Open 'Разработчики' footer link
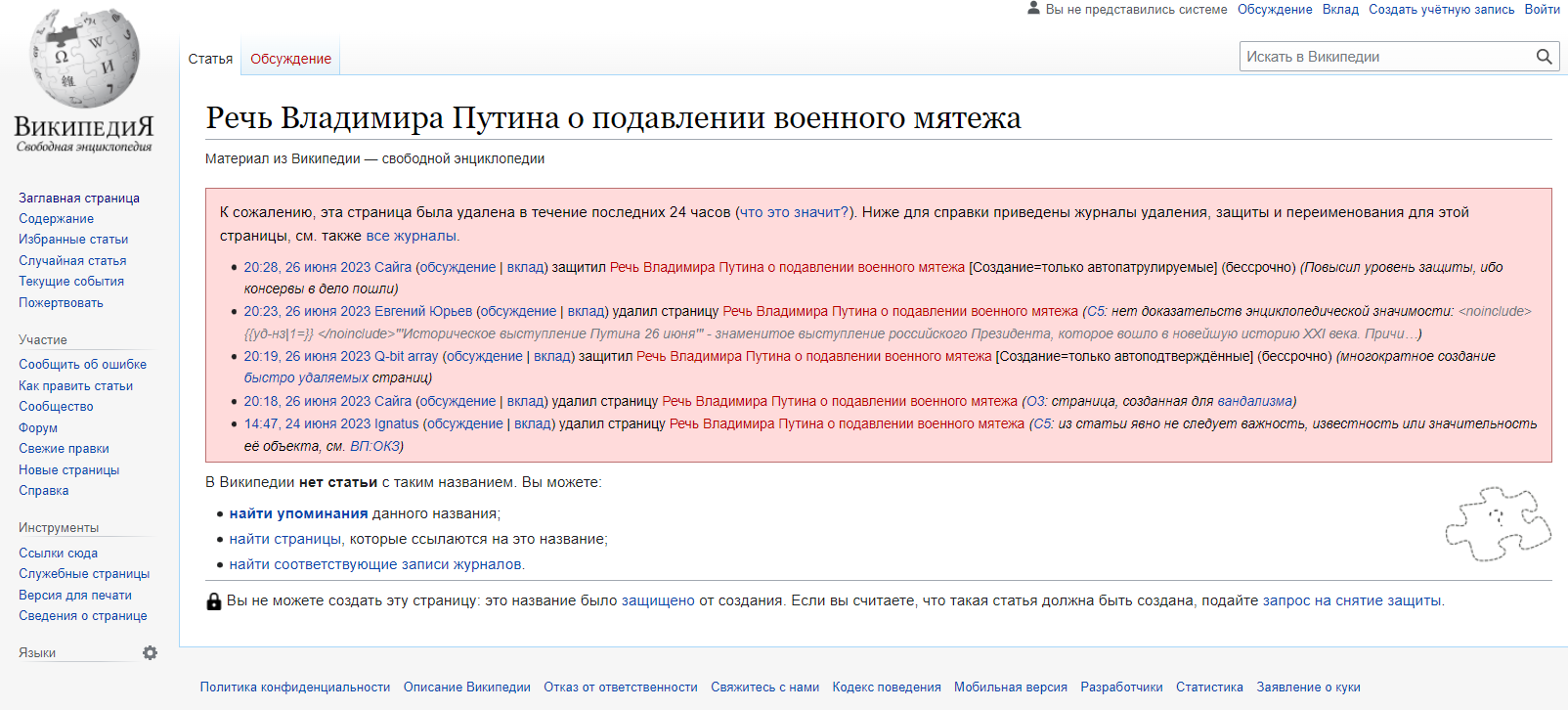The width and height of the screenshot is (1568, 710). (x=1121, y=688)
